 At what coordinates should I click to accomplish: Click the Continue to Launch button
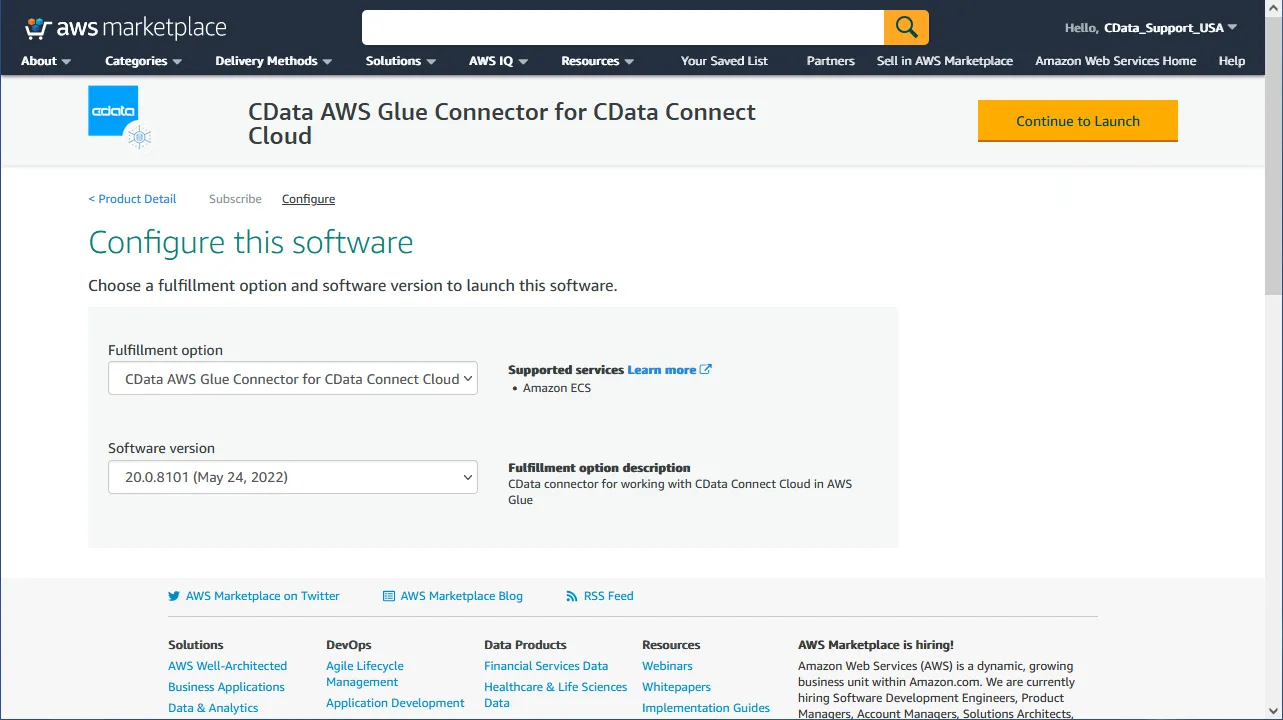coord(1077,120)
